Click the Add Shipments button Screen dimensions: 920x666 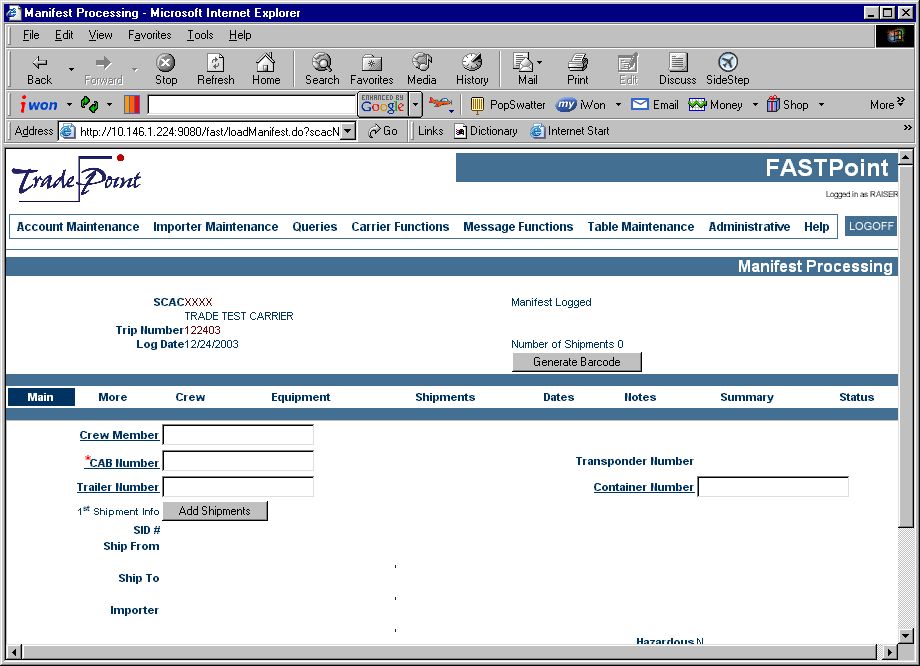215,511
